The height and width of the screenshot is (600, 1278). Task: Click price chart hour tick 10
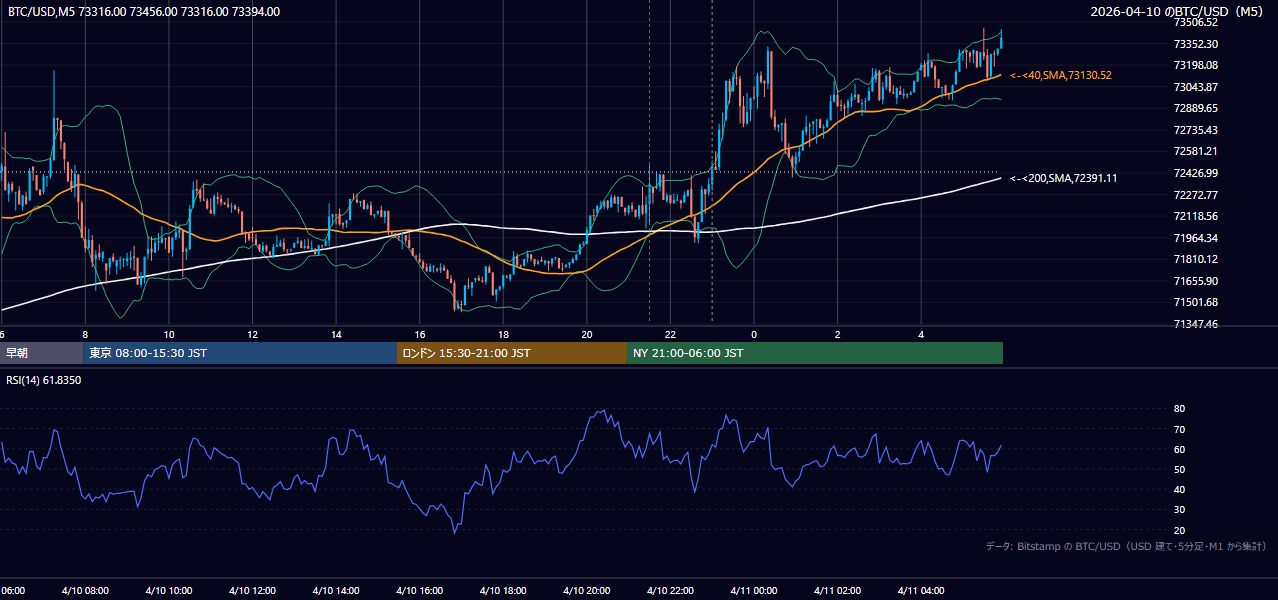[169, 335]
